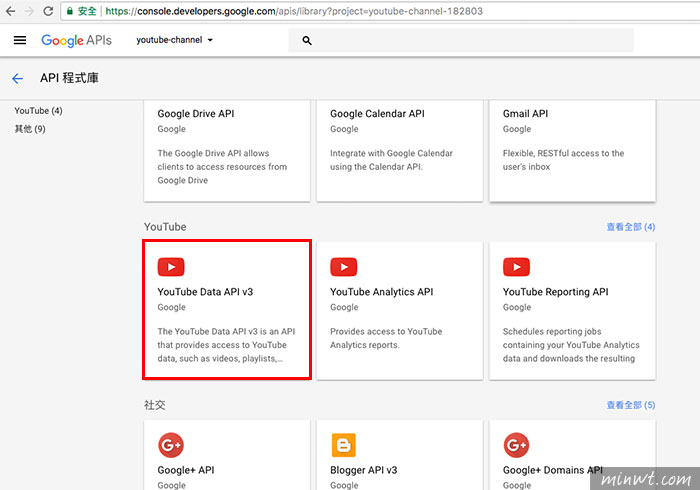Click 'Google' publisher under Gmail API

(x=517, y=129)
